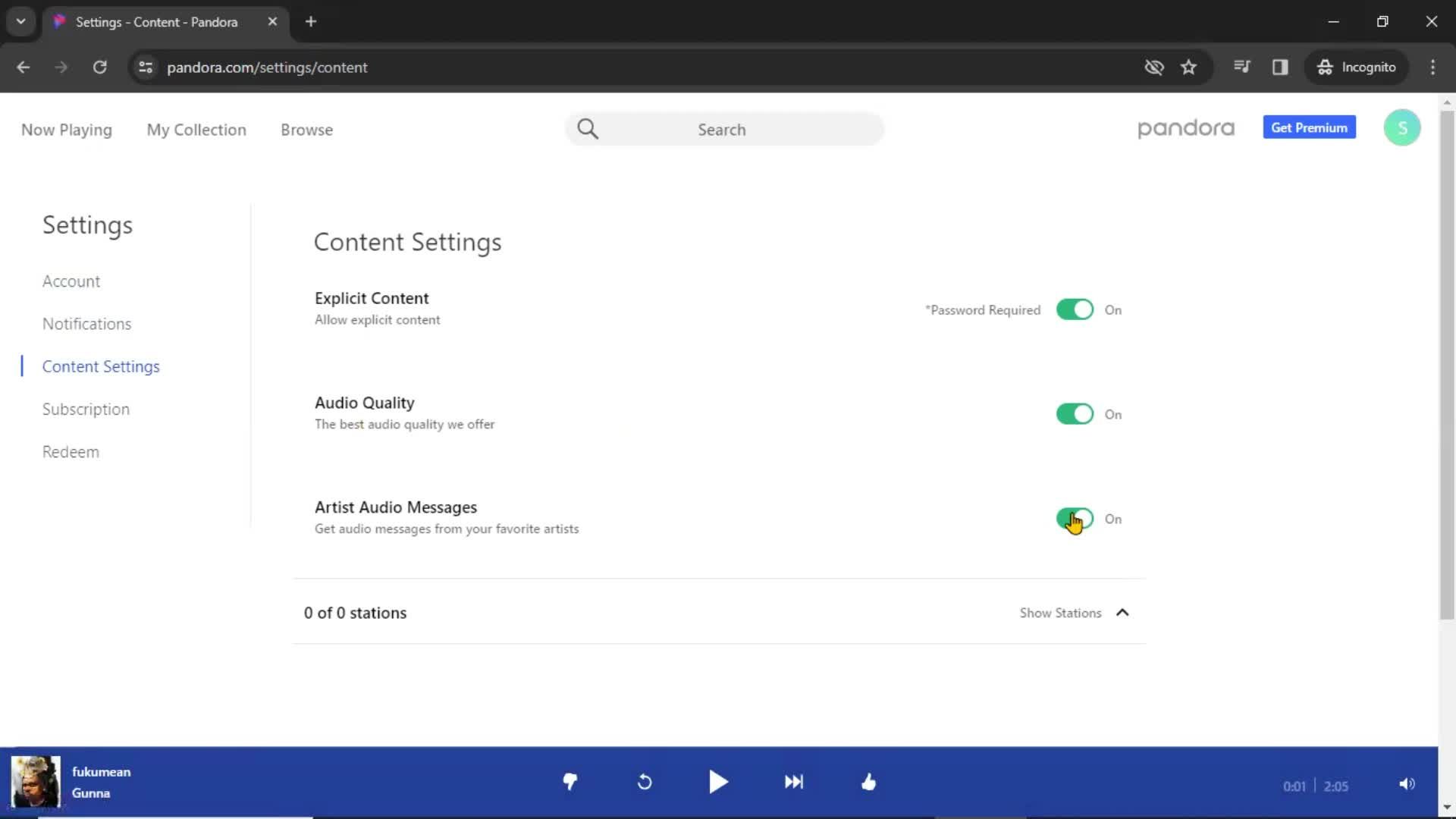Click the replay/repeat icon
This screenshot has width=1456, height=819.
coord(645,782)
